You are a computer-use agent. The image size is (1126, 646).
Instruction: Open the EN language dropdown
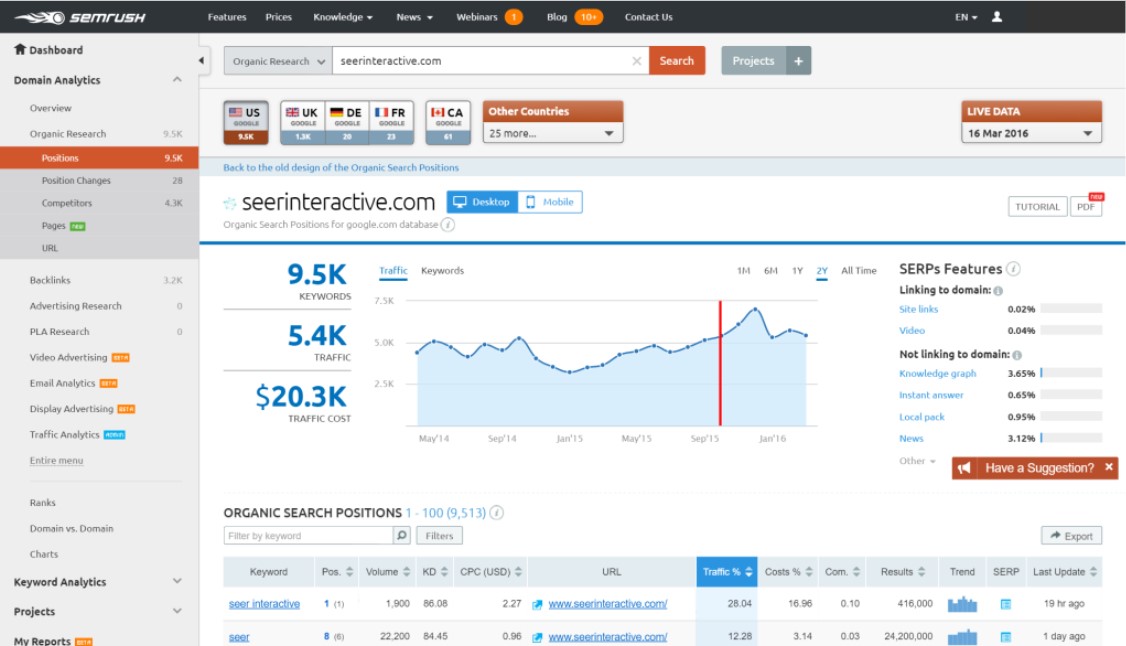pos(966,17)
